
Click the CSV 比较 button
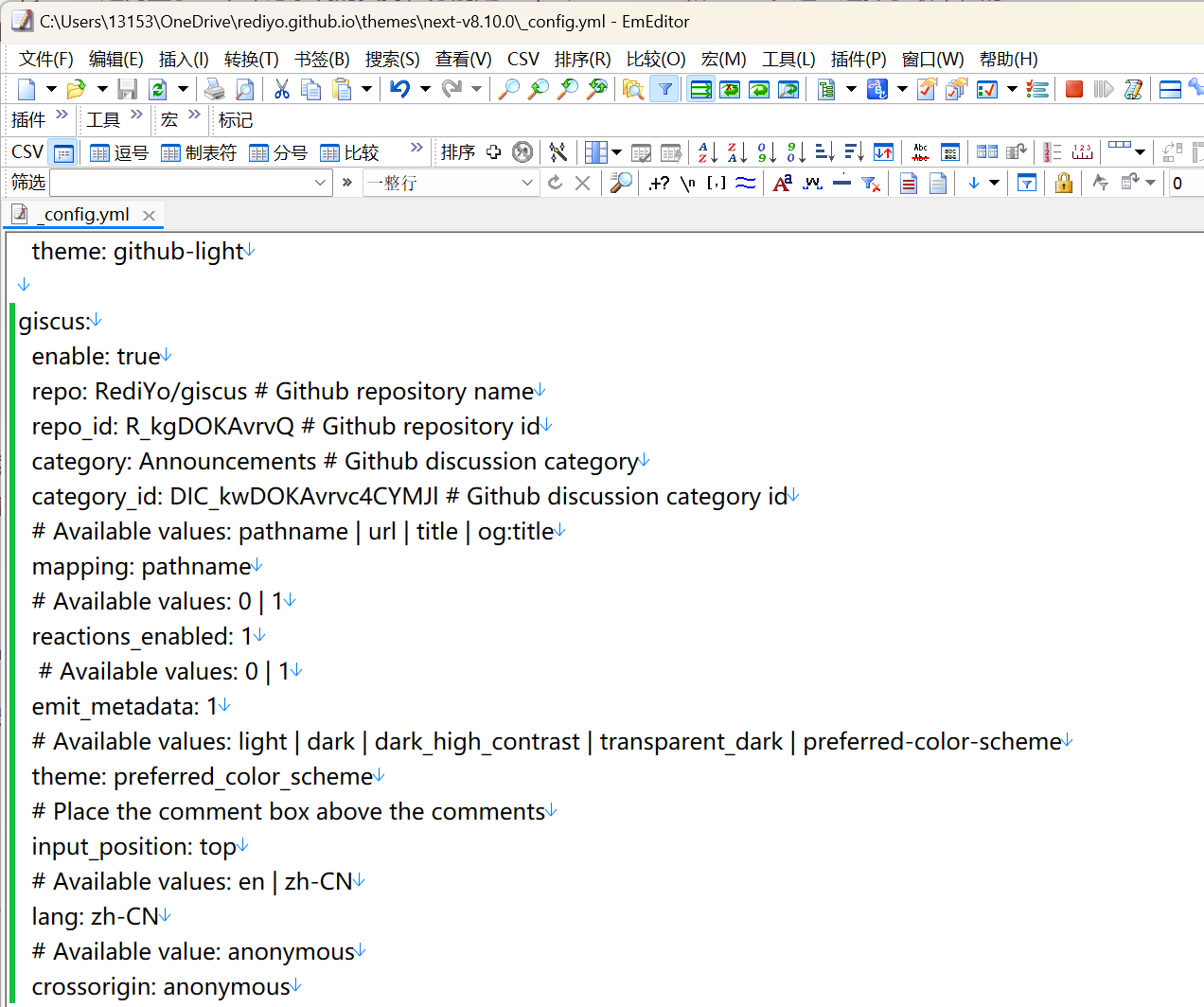pyautogui.click(x=349, y=152)
